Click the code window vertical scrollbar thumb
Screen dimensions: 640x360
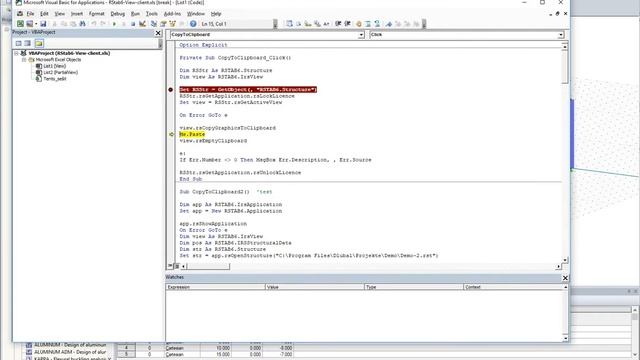click(x=565, y=67)
